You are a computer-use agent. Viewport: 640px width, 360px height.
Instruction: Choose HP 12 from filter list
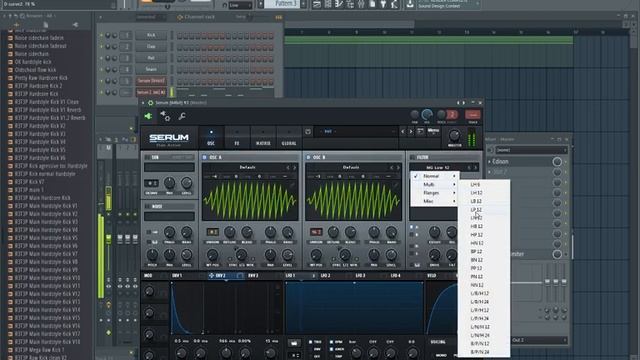pyautogui.click(x=484, y=235)
